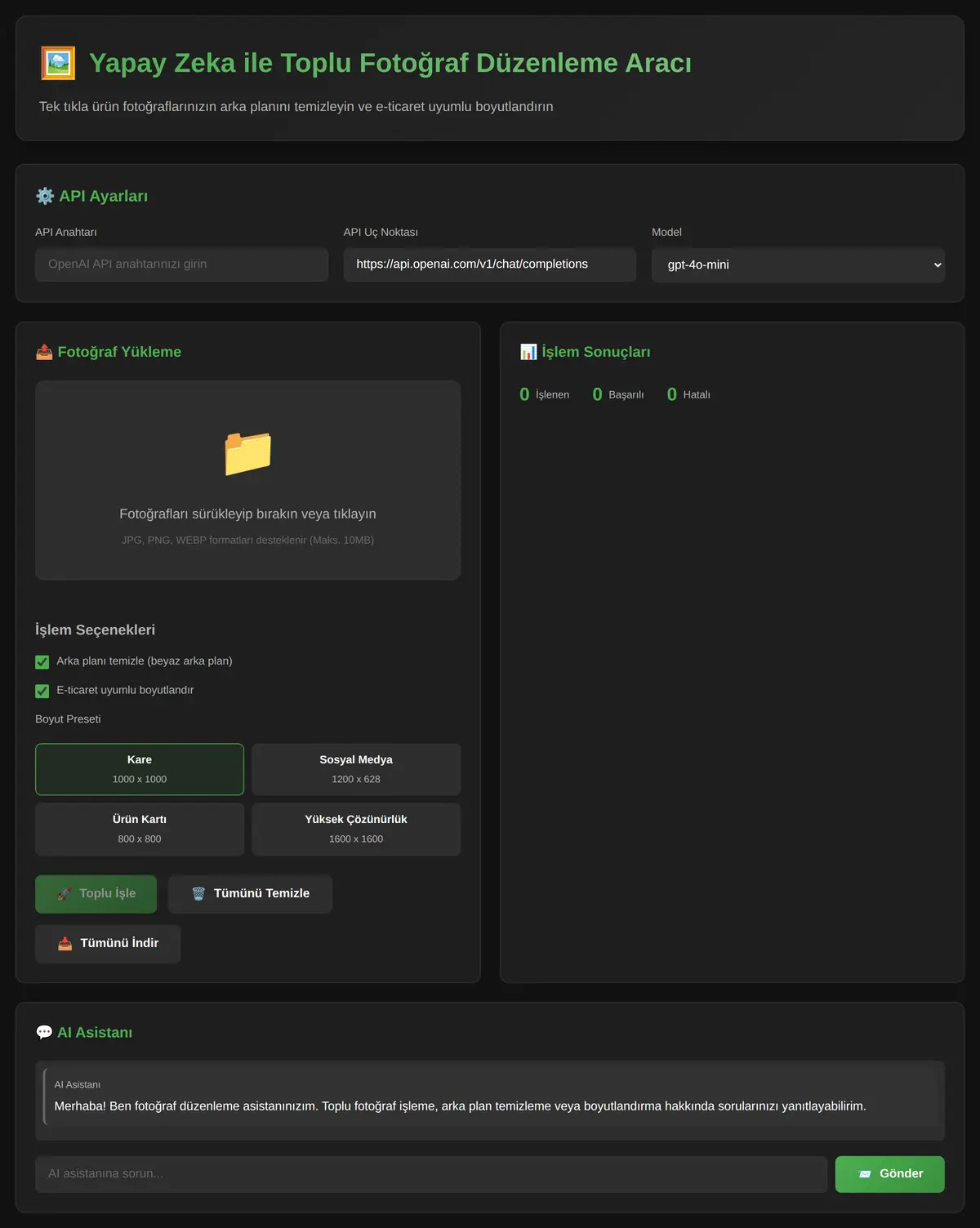Click the AI asistanına sorun message box
The height and width of the screenshot is (1228, 980).
click(431, 1174)
